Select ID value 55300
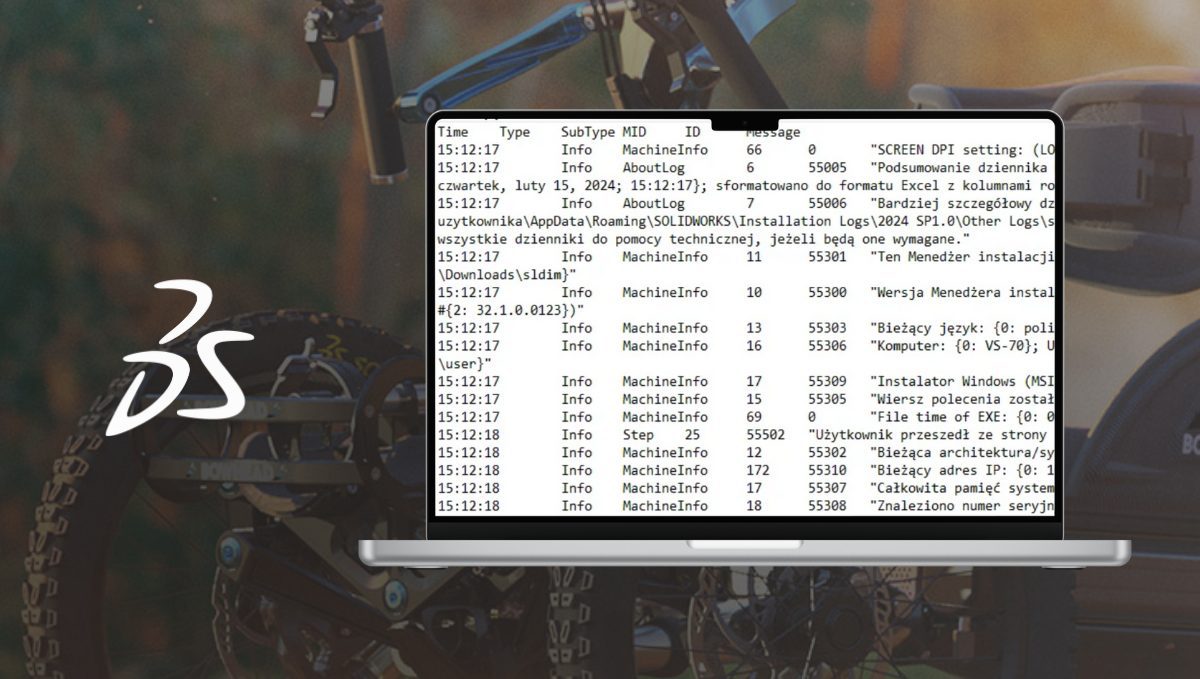 click(827, 292)
